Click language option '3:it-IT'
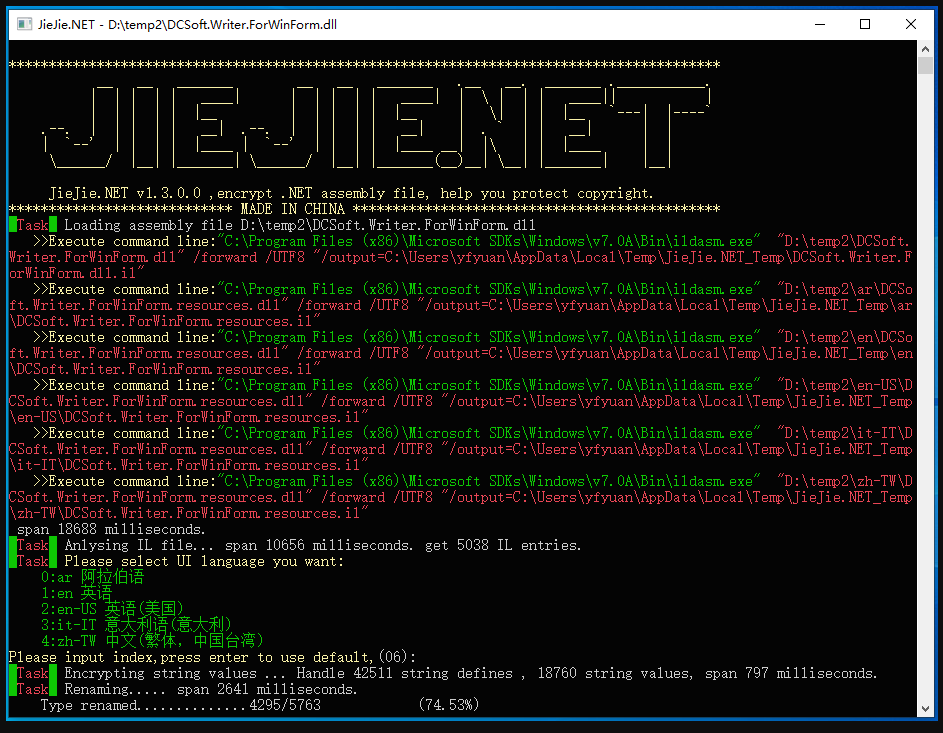The width and height of the screenshot is (943, 733). (x=137, y=625)
